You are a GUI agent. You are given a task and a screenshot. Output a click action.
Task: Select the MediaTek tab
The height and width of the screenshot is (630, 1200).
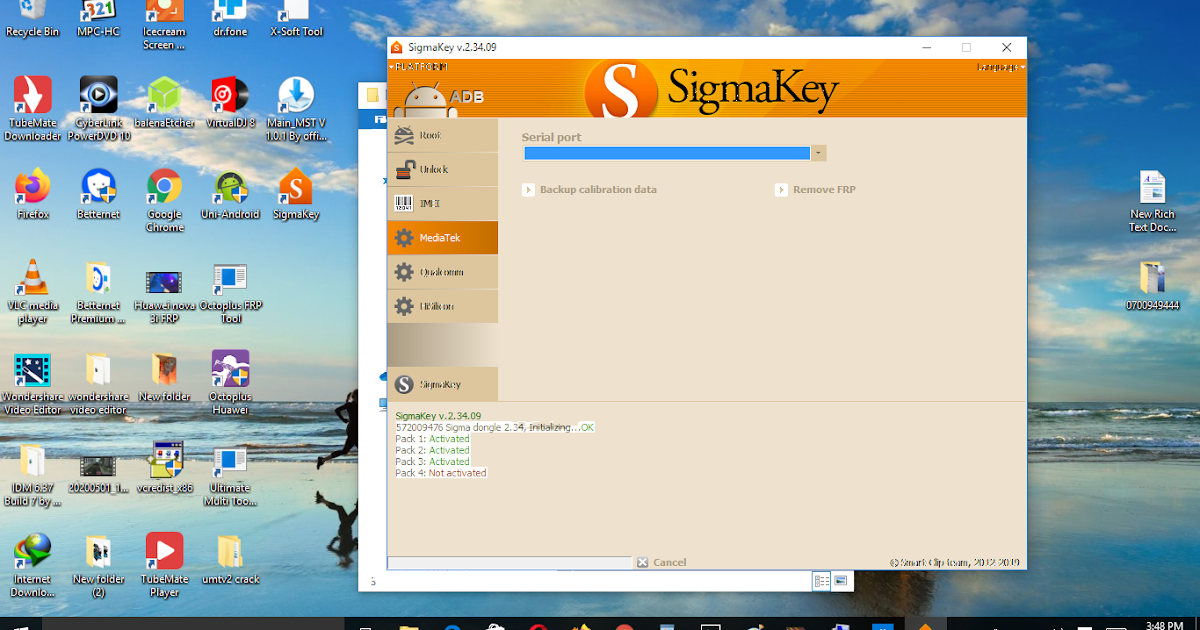[442, 238]
